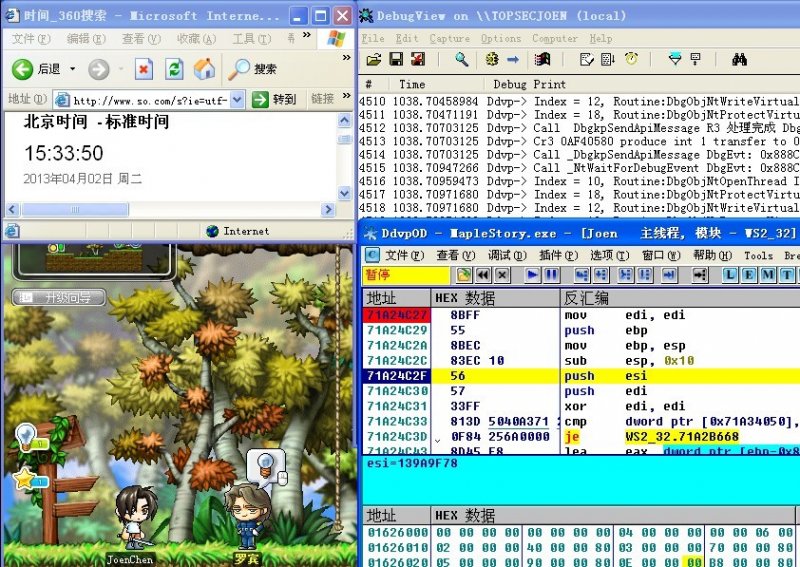The image size is (800, 567).
Task: Open the 调试(D) menu in DdvpOD
Action: (x=507, y=255)
